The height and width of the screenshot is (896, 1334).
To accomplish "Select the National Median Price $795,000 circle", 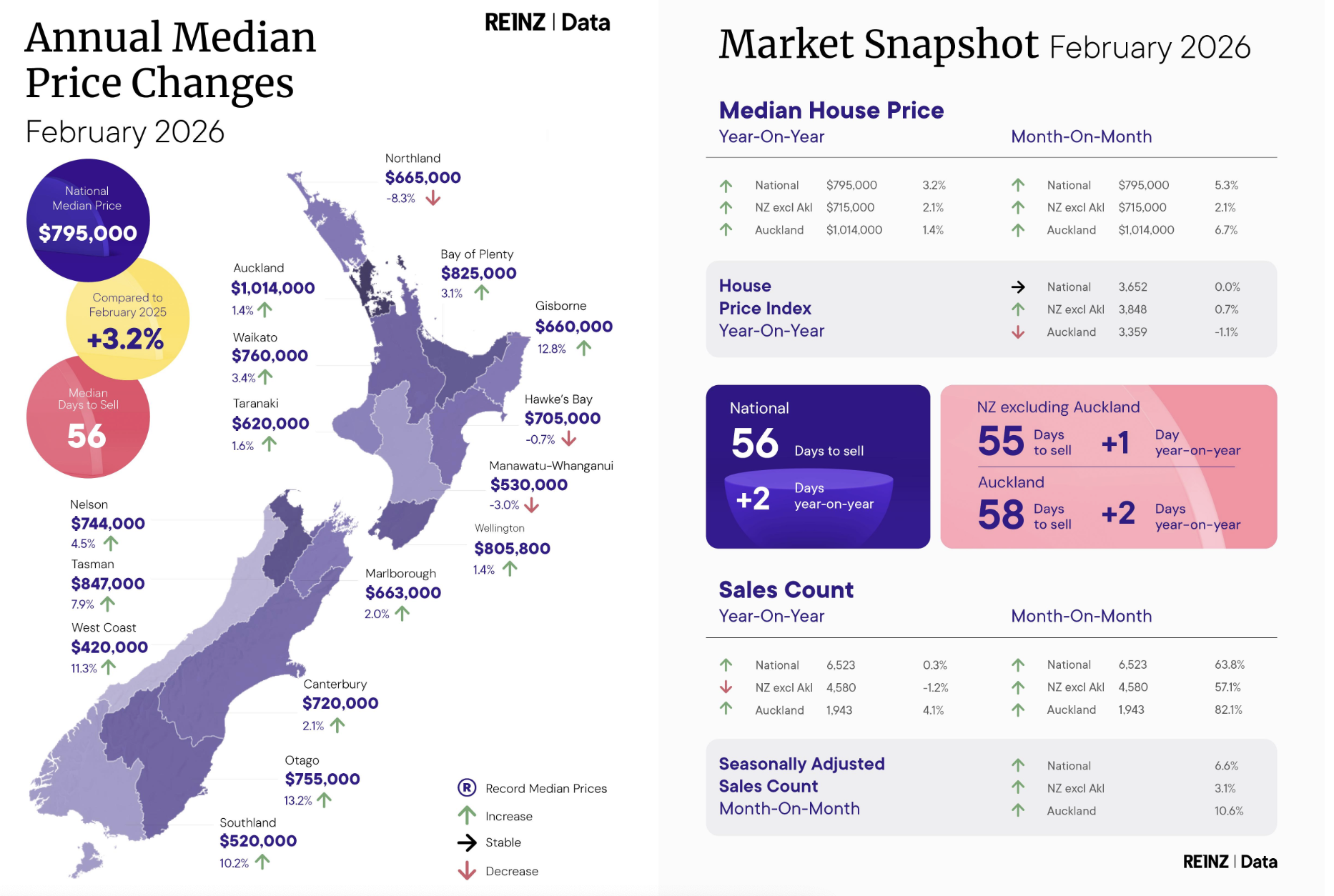I will pos(88,219).
